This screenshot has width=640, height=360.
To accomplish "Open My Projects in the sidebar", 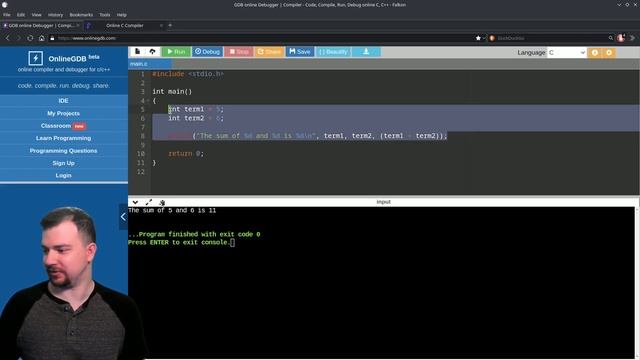I will 63,113.
